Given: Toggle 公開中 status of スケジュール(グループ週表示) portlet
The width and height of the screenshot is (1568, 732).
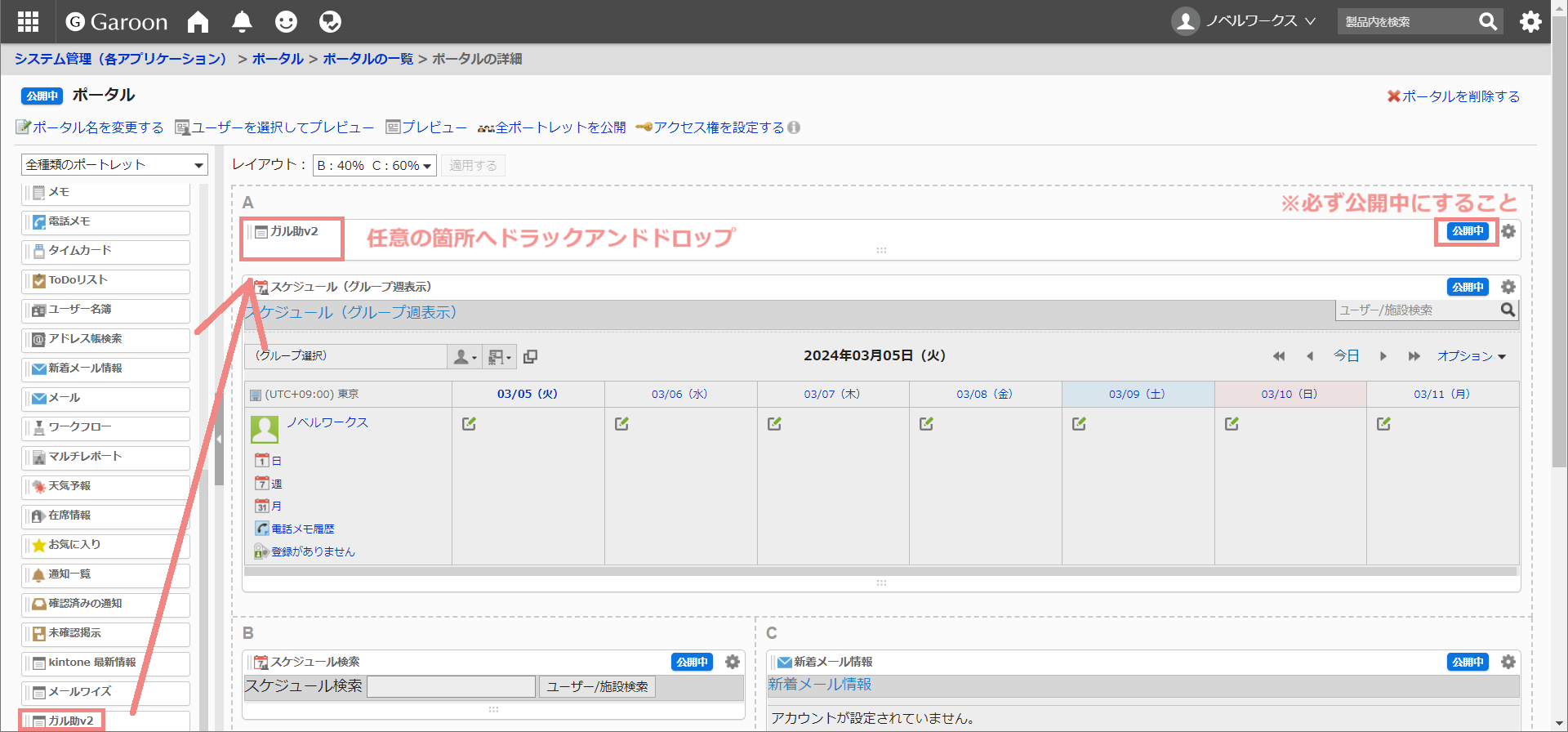Looking at the screenshot, I should (x=1468, y=287).
